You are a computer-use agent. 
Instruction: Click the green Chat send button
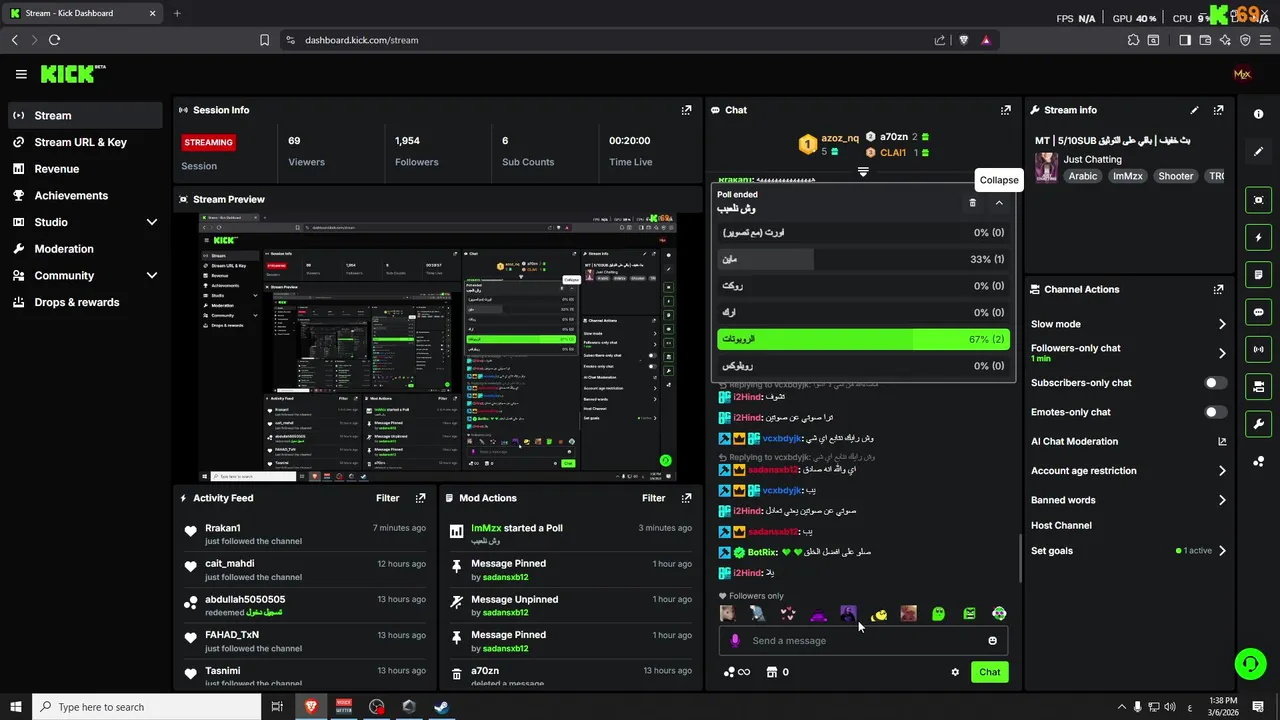[989, 672]
